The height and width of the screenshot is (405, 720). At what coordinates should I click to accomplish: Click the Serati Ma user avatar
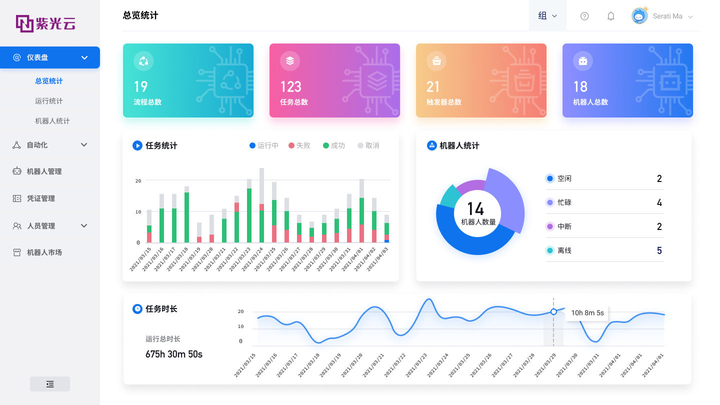(x=639, y=16)
